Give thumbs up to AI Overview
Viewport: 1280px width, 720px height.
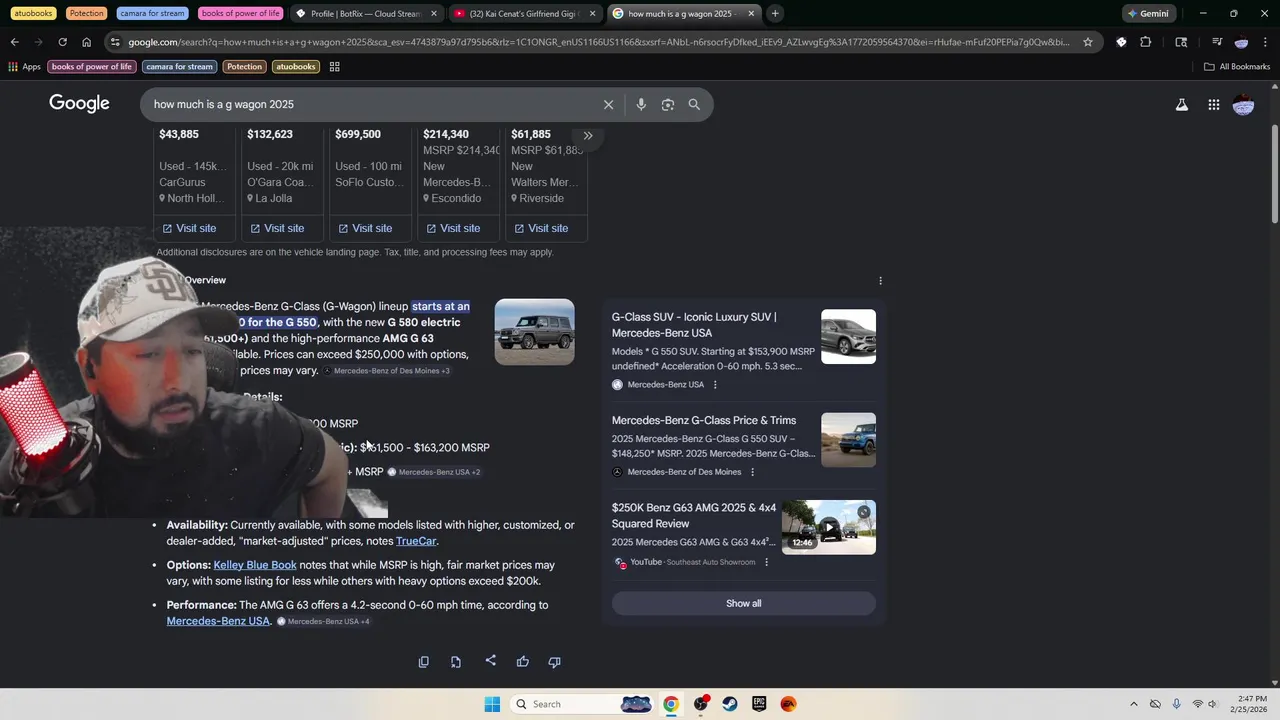(x=523, y=662)
